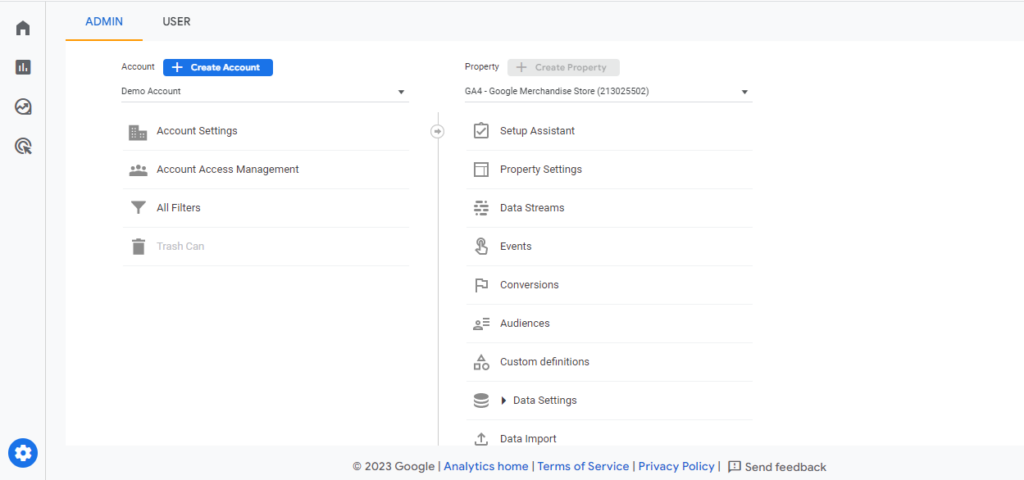Screen dimensions: 1024x480
Task: Click the Property Settings layout icon
Action: 481,170
